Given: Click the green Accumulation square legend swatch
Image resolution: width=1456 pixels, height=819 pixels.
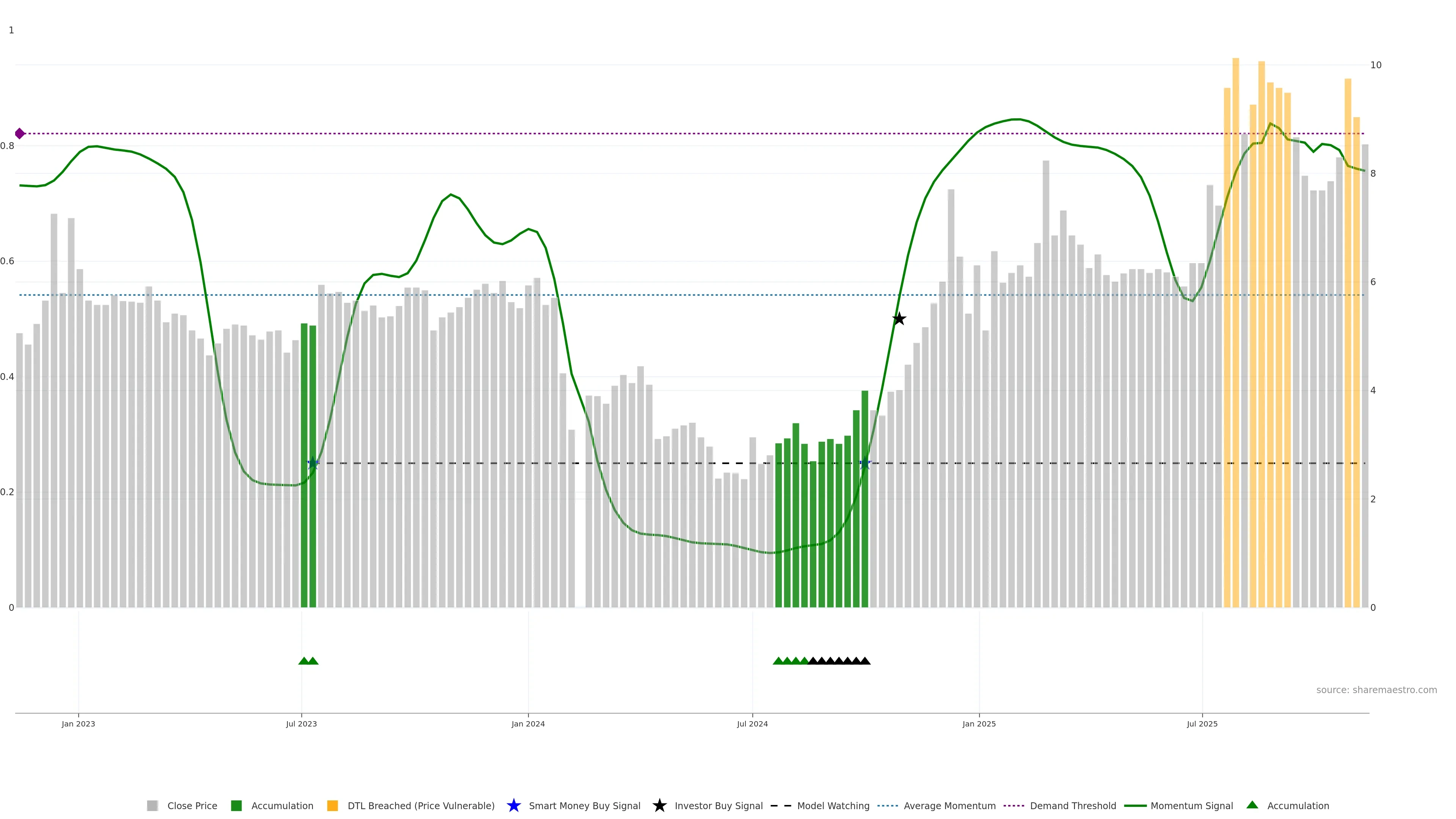Looking at the screenshot, I should point(236,805).
